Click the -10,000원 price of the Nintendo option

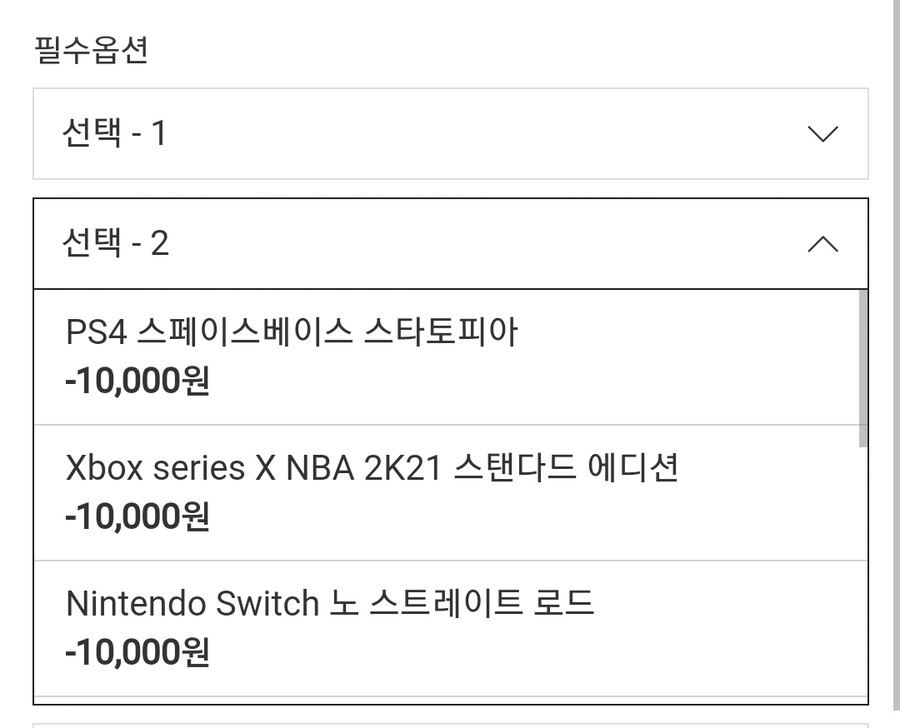tap(138, 651)
